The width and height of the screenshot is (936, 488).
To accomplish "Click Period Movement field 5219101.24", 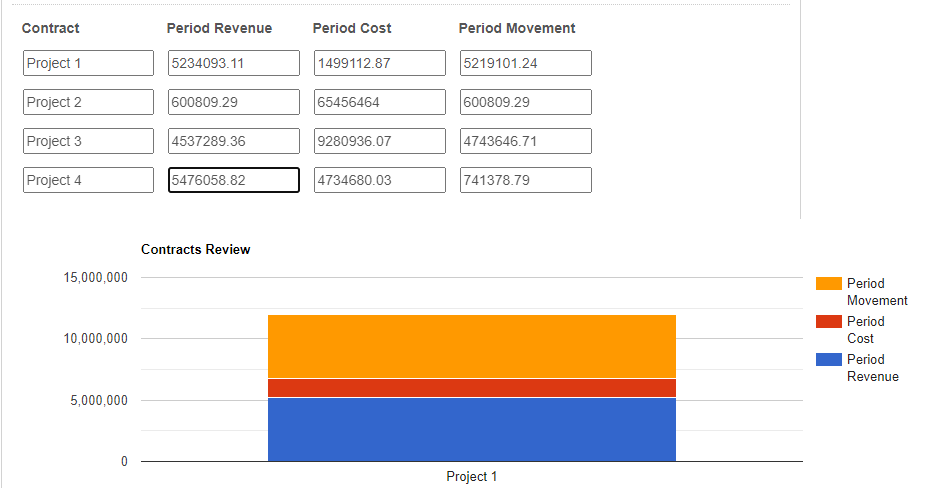I will coord(526,63).
